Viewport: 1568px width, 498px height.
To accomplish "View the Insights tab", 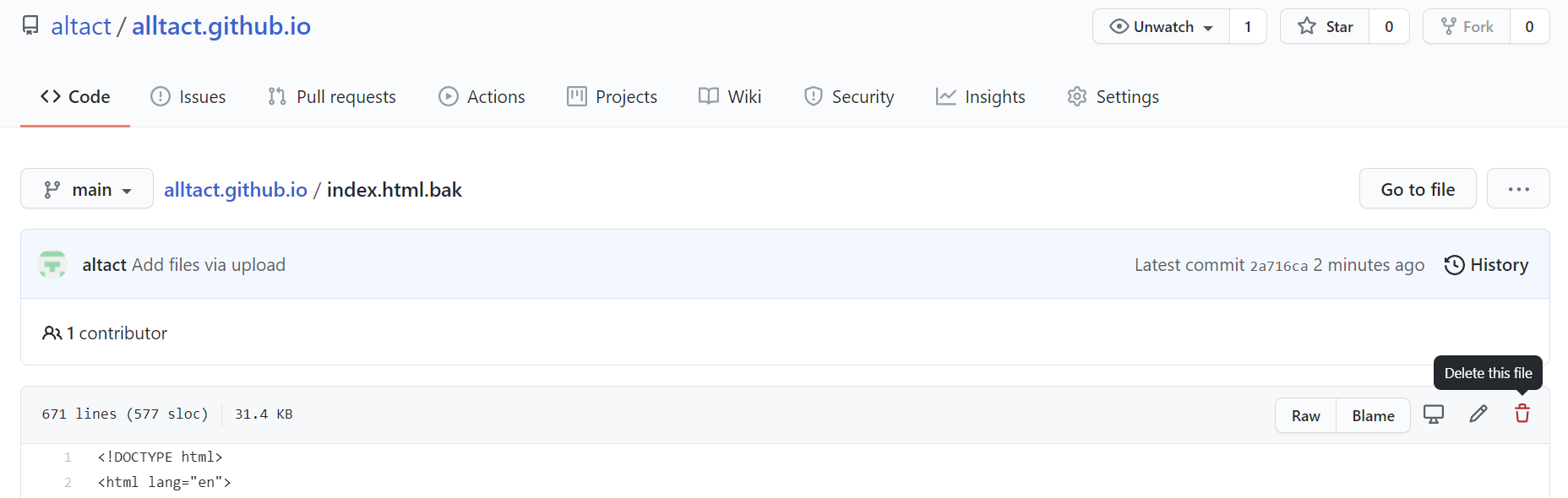I will tap(980, 96).
